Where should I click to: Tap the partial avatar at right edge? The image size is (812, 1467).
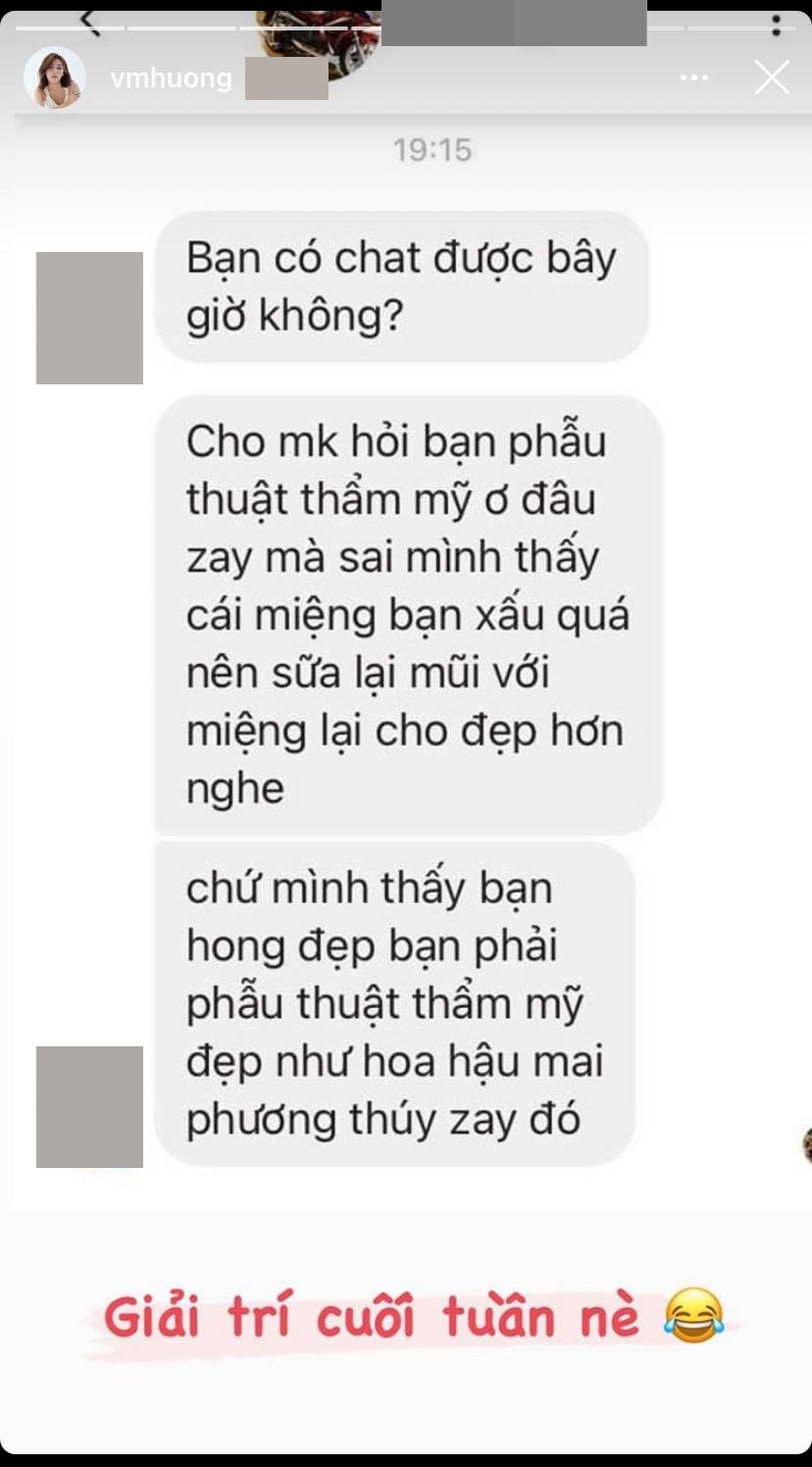tap(806, 1144)
